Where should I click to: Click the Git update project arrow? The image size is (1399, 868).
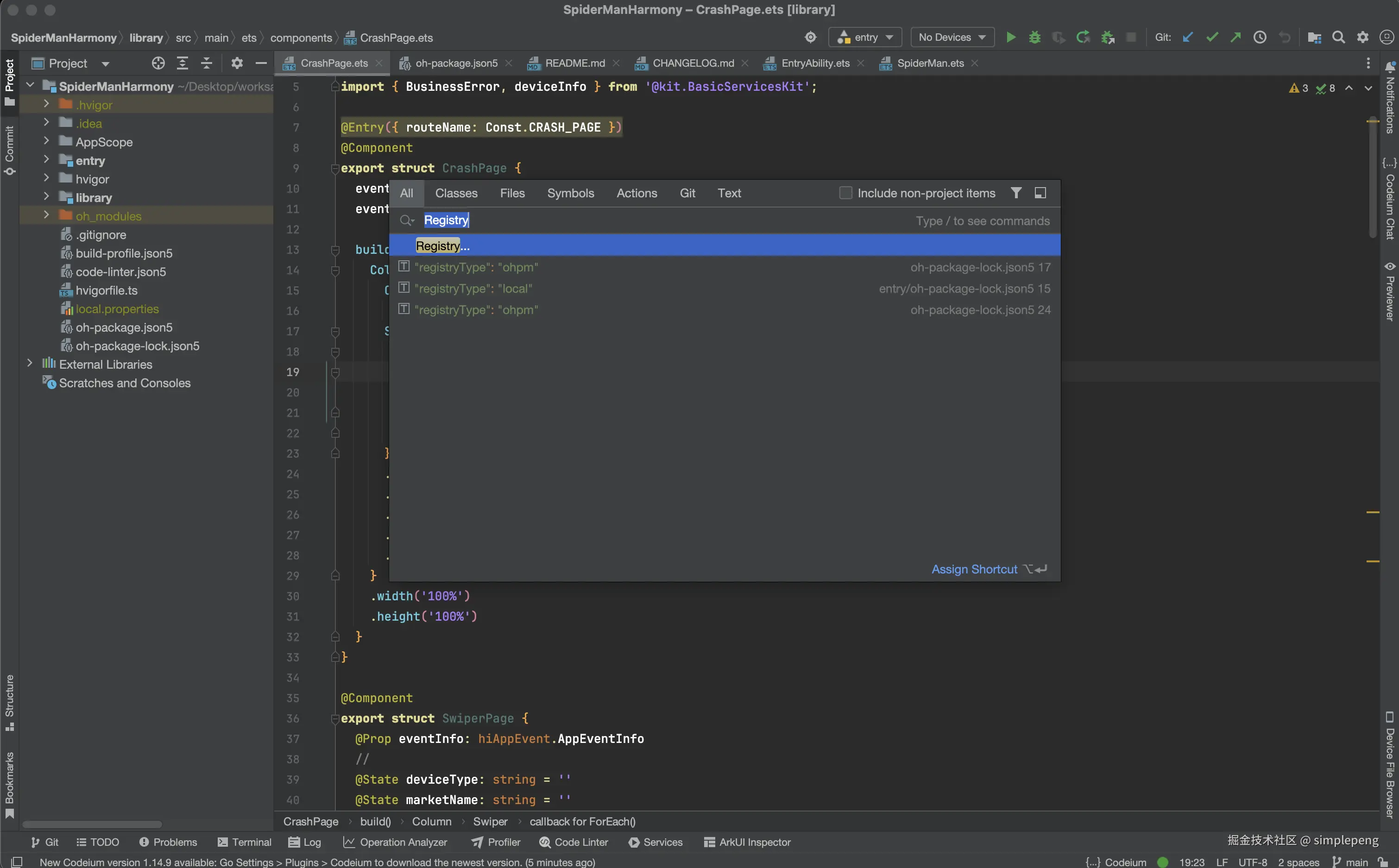click(x=1188, y=38)
